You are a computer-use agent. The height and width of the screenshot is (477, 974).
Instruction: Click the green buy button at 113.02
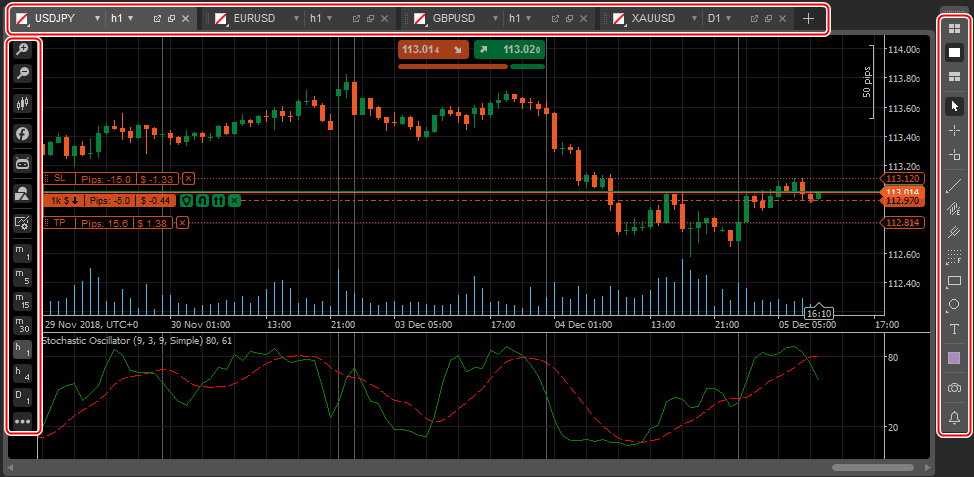click(x=509, y=49)
